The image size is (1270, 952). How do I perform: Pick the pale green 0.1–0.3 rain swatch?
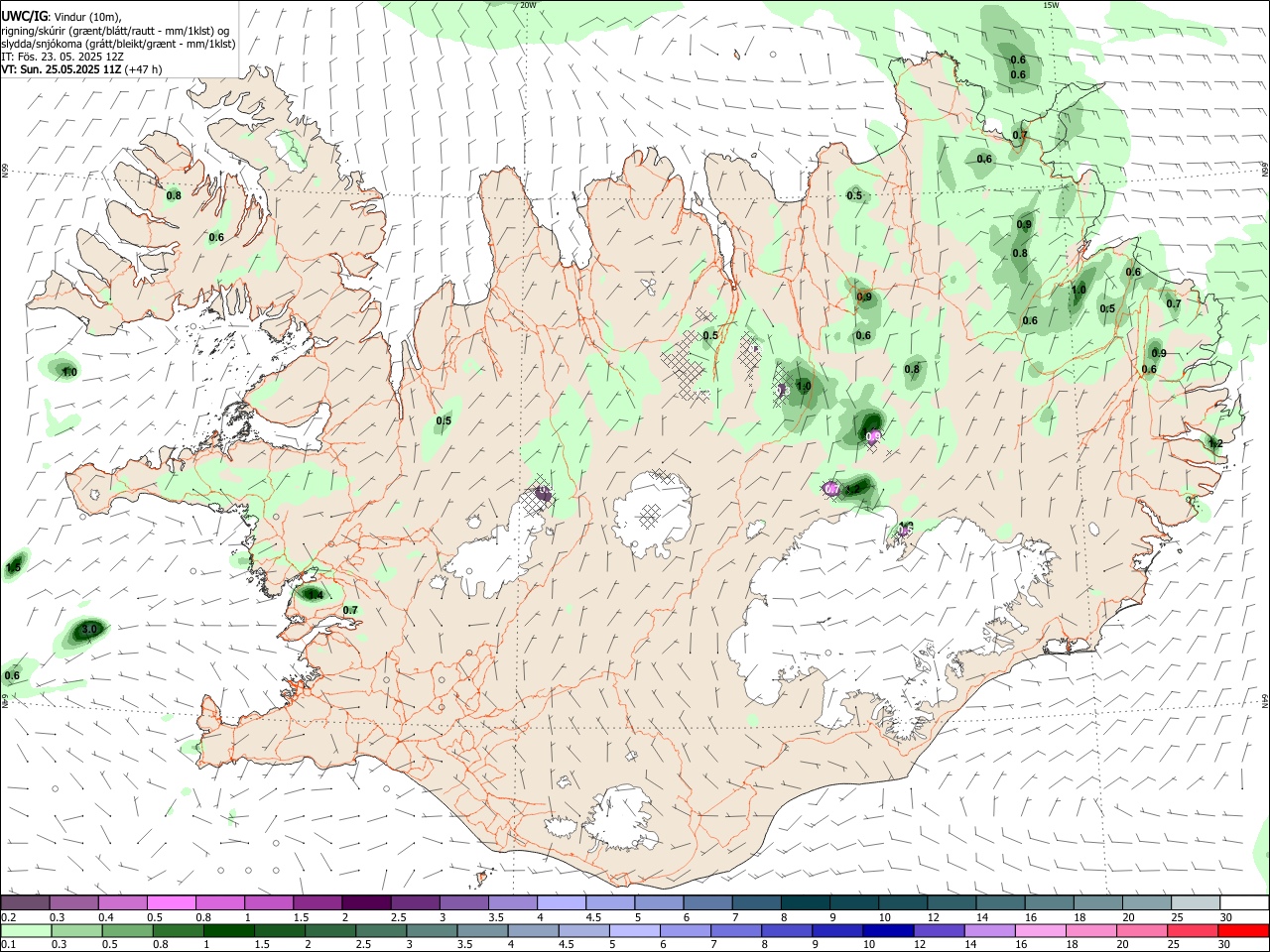[26, 931]
